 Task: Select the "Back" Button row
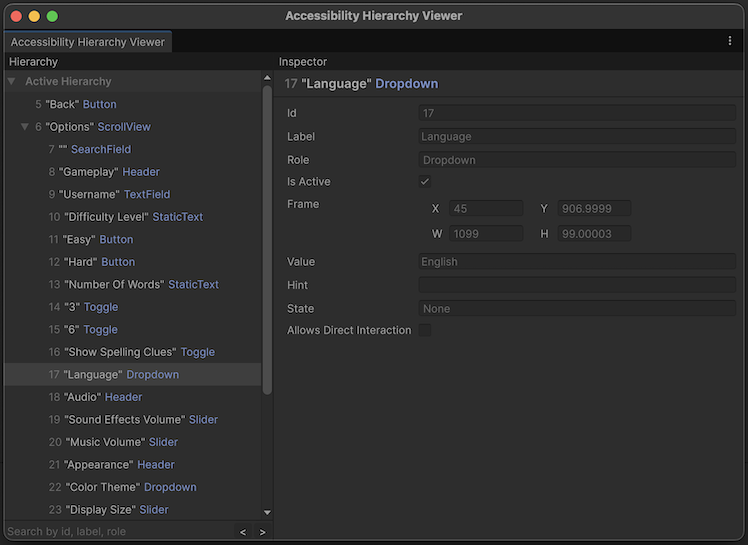(133, 104)
